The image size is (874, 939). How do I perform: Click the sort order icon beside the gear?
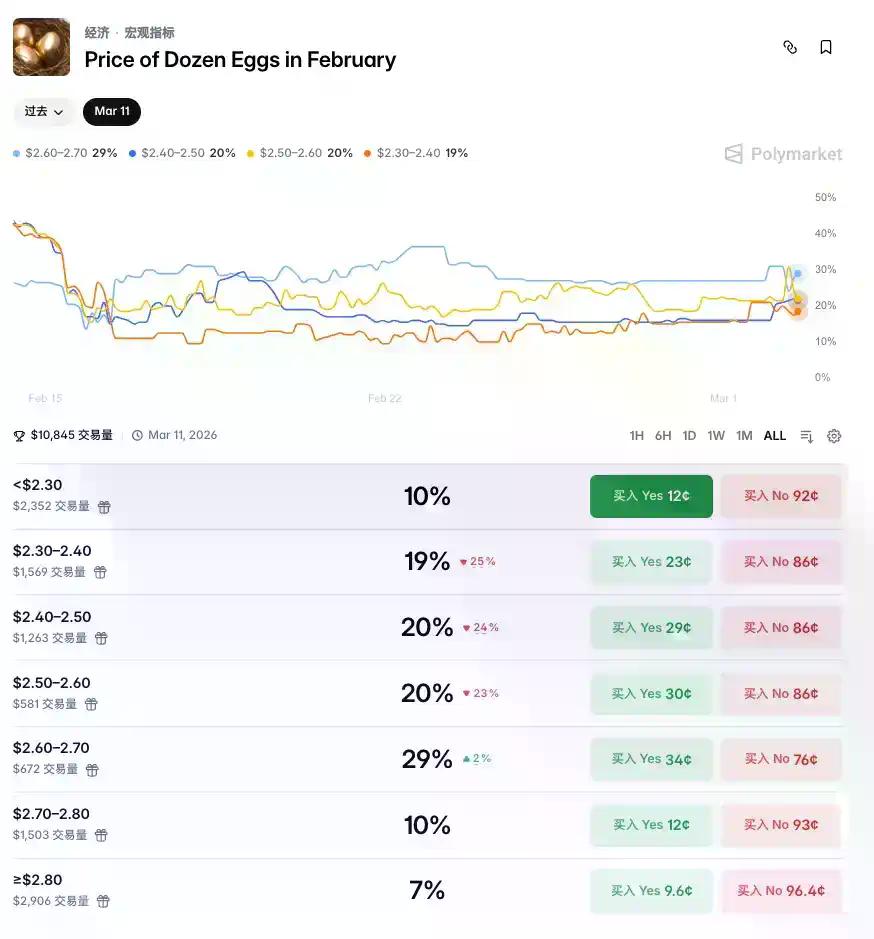point(807,435)
